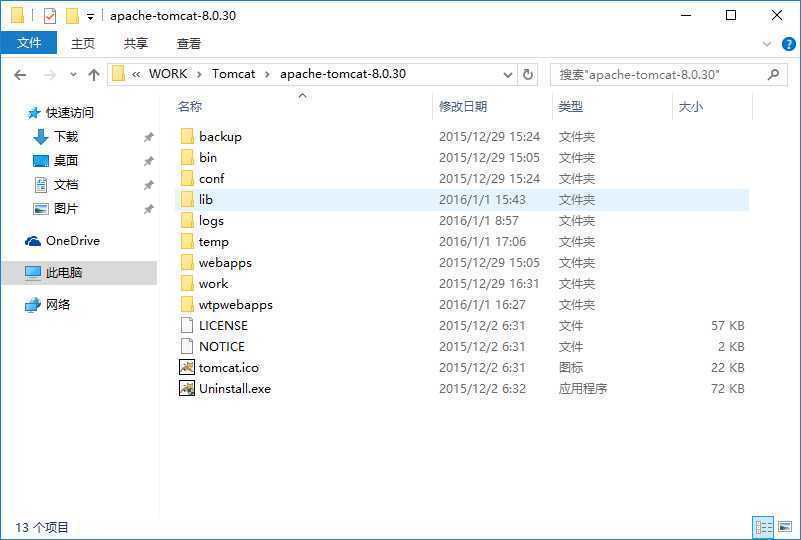Open 桌面 in the navigation pane

pos(66,160)
